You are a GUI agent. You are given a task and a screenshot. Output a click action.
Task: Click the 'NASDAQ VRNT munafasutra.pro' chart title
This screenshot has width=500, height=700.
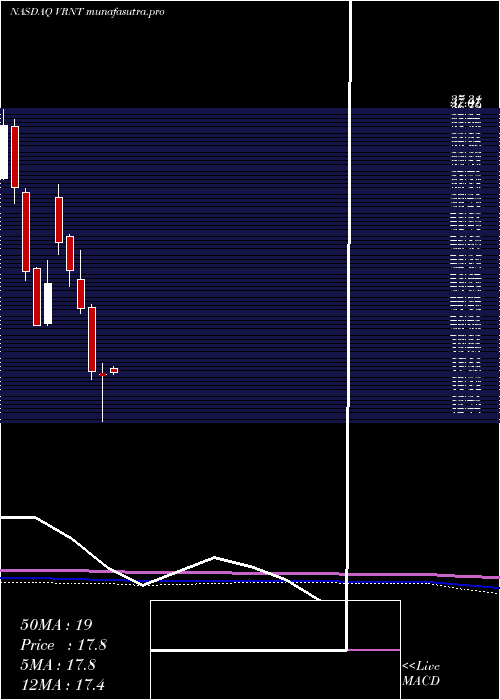click(87, 12)
